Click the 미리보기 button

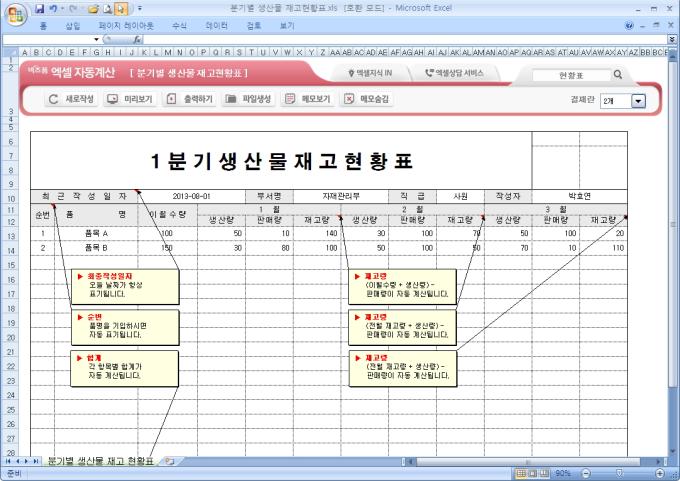130,99
